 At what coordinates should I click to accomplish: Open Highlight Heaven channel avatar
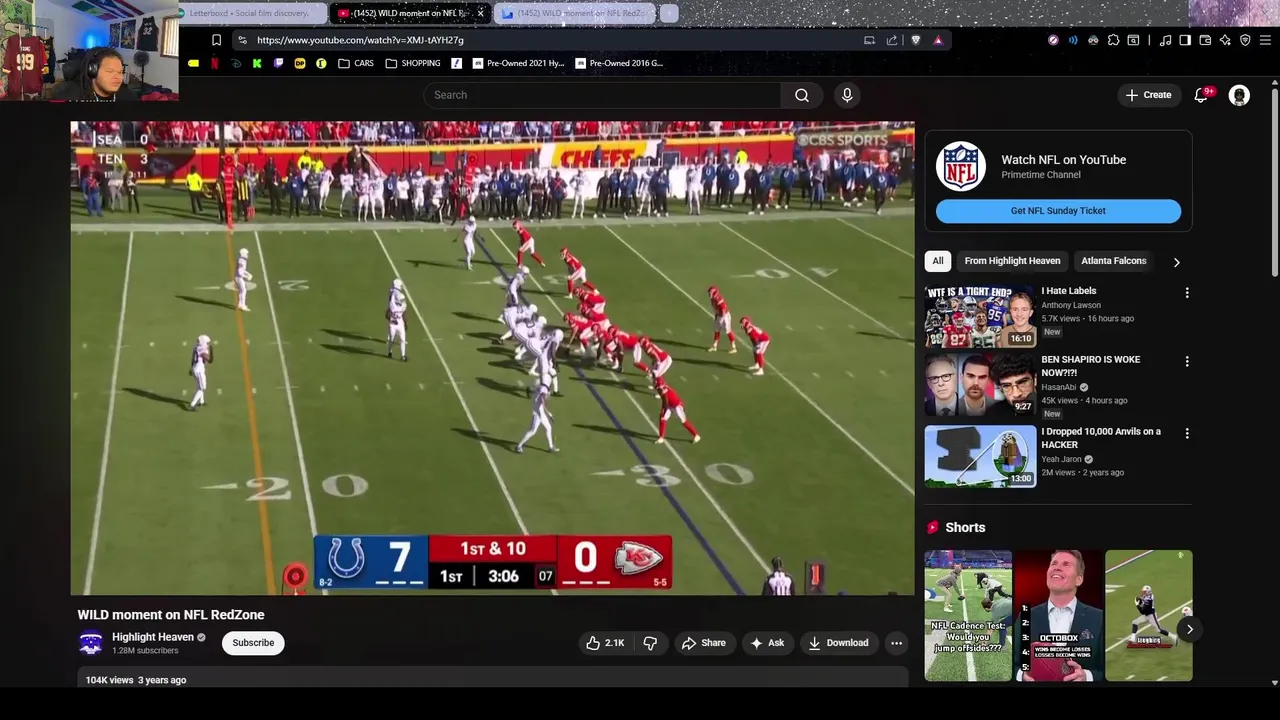tap(91, 643)
